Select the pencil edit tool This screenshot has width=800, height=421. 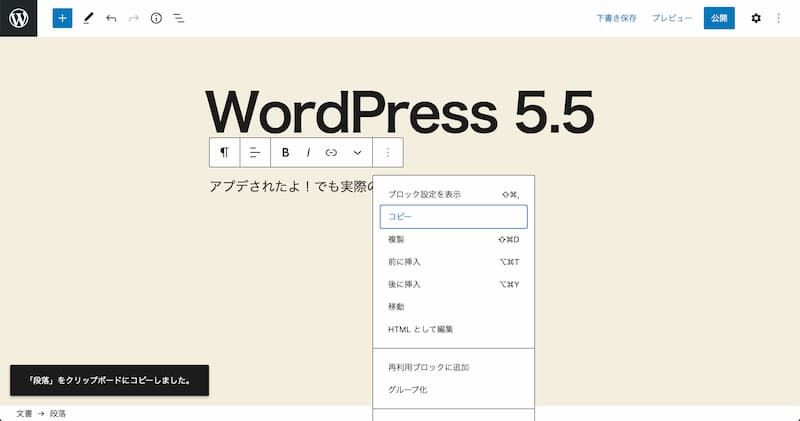pos(88,18)
